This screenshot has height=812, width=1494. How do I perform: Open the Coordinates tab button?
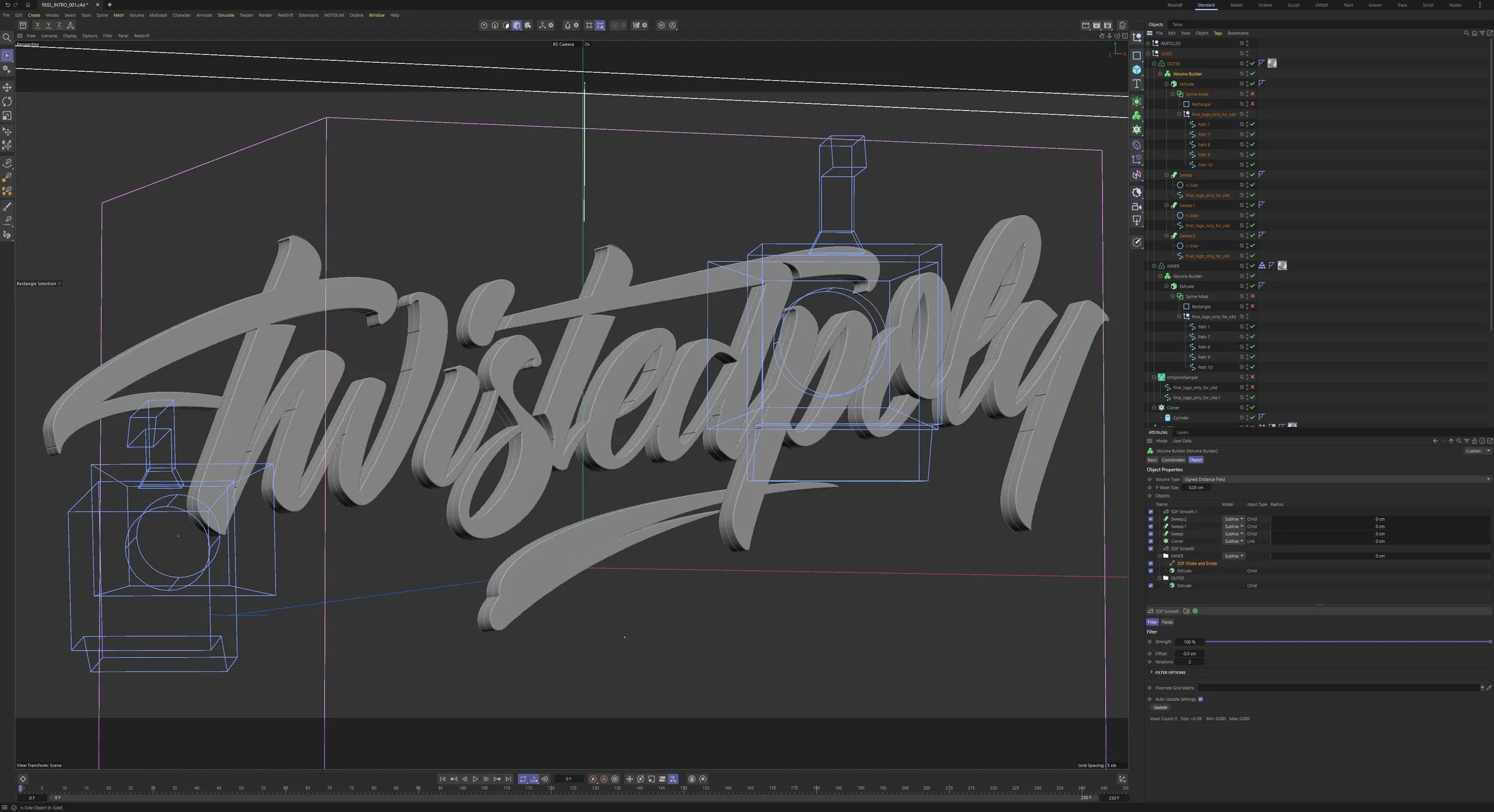(x=1173, y=460)
